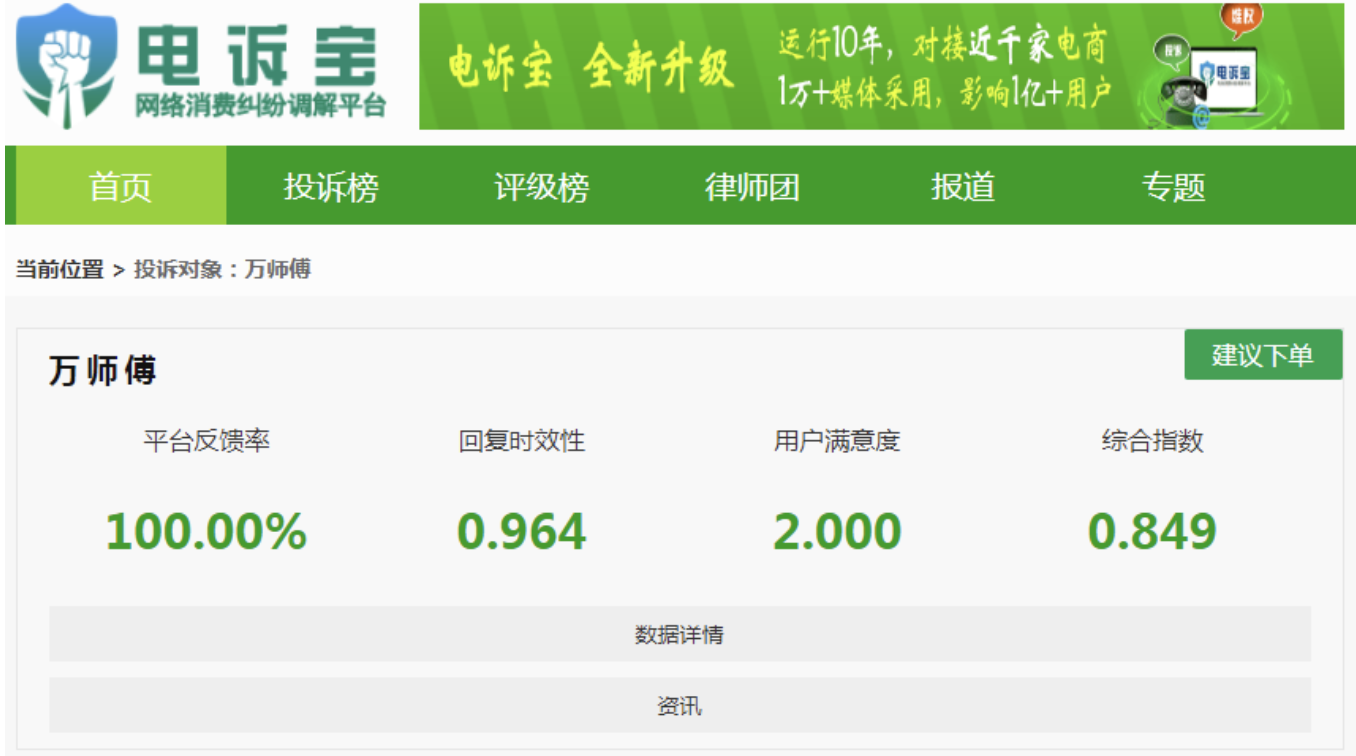Click the 万师傅 heading
The height and width of the screenshot is (756, 1356).
coord(103,371)
